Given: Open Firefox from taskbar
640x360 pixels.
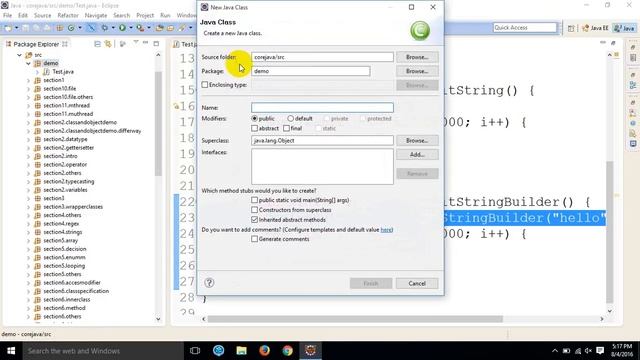Looking at the screenshot, I should pos(264,351).
